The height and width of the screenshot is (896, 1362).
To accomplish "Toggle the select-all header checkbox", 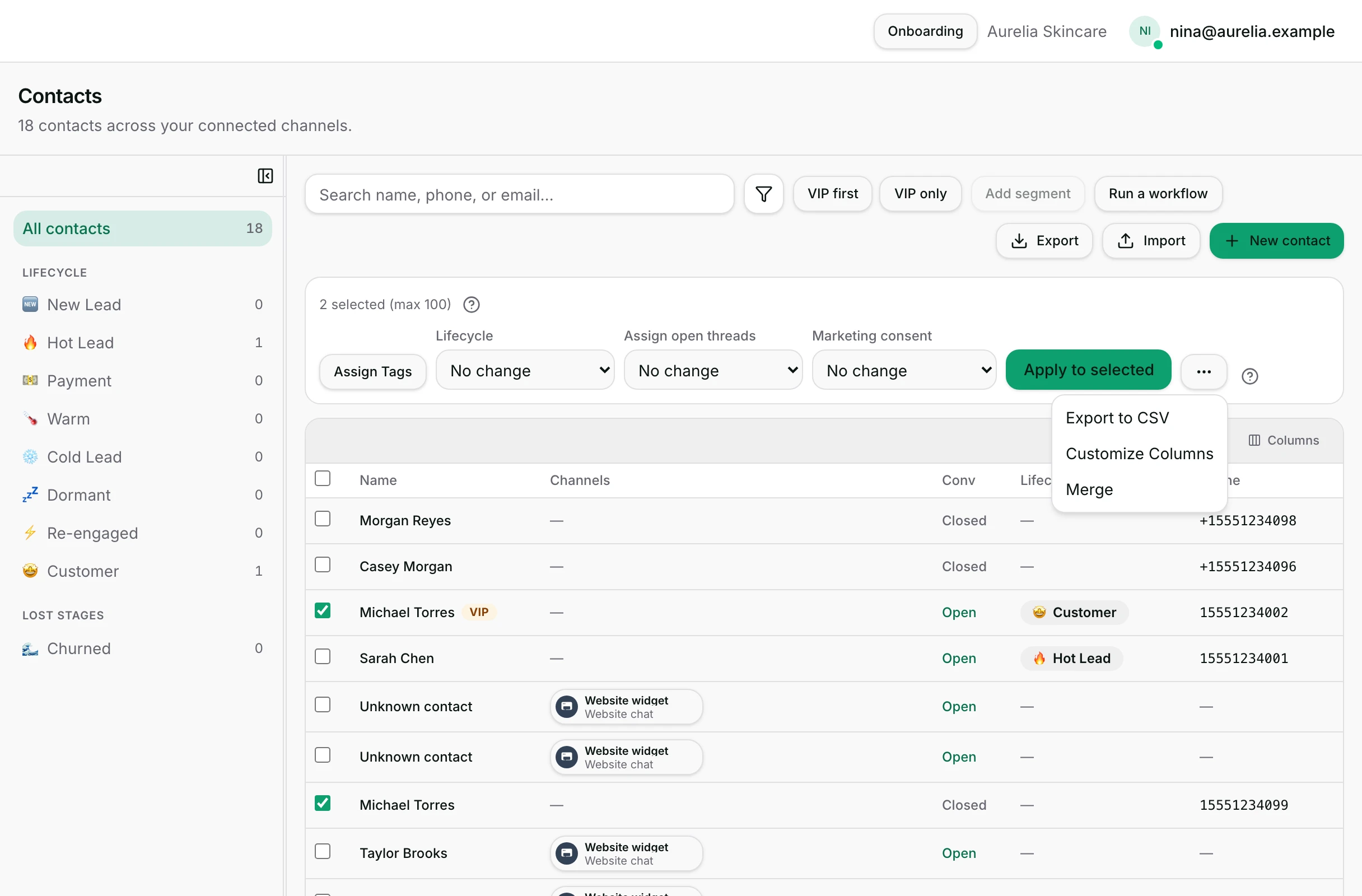I will (x=323, y=478).
